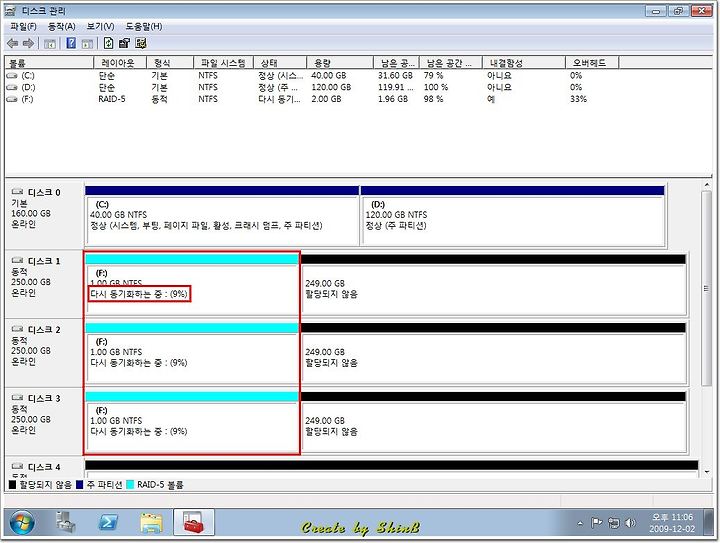
Task: Select 디스크 1 unallocated 249.00 GB space
Action: point(494,285)
